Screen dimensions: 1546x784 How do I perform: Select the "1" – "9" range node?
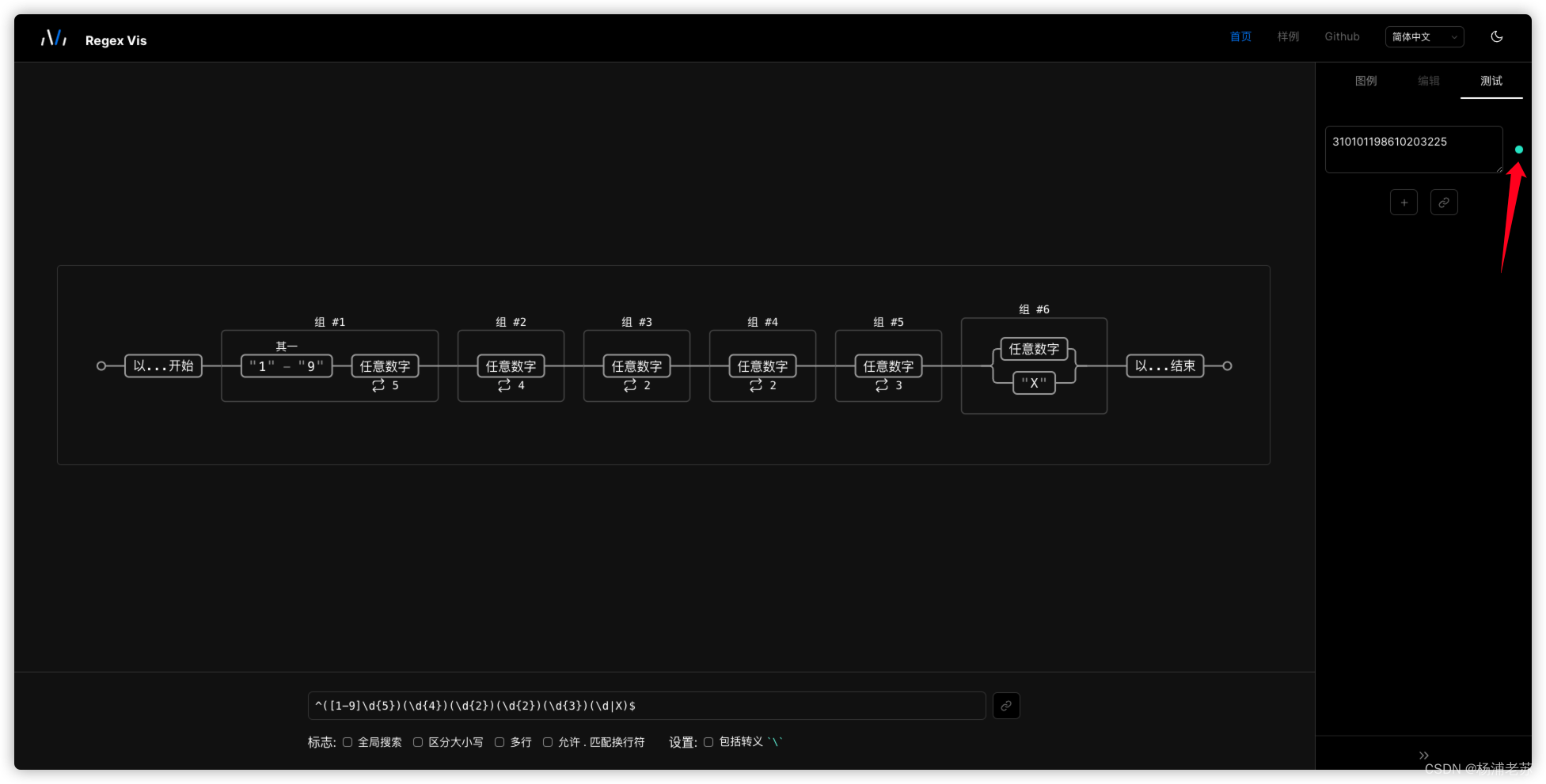(287, 365)
